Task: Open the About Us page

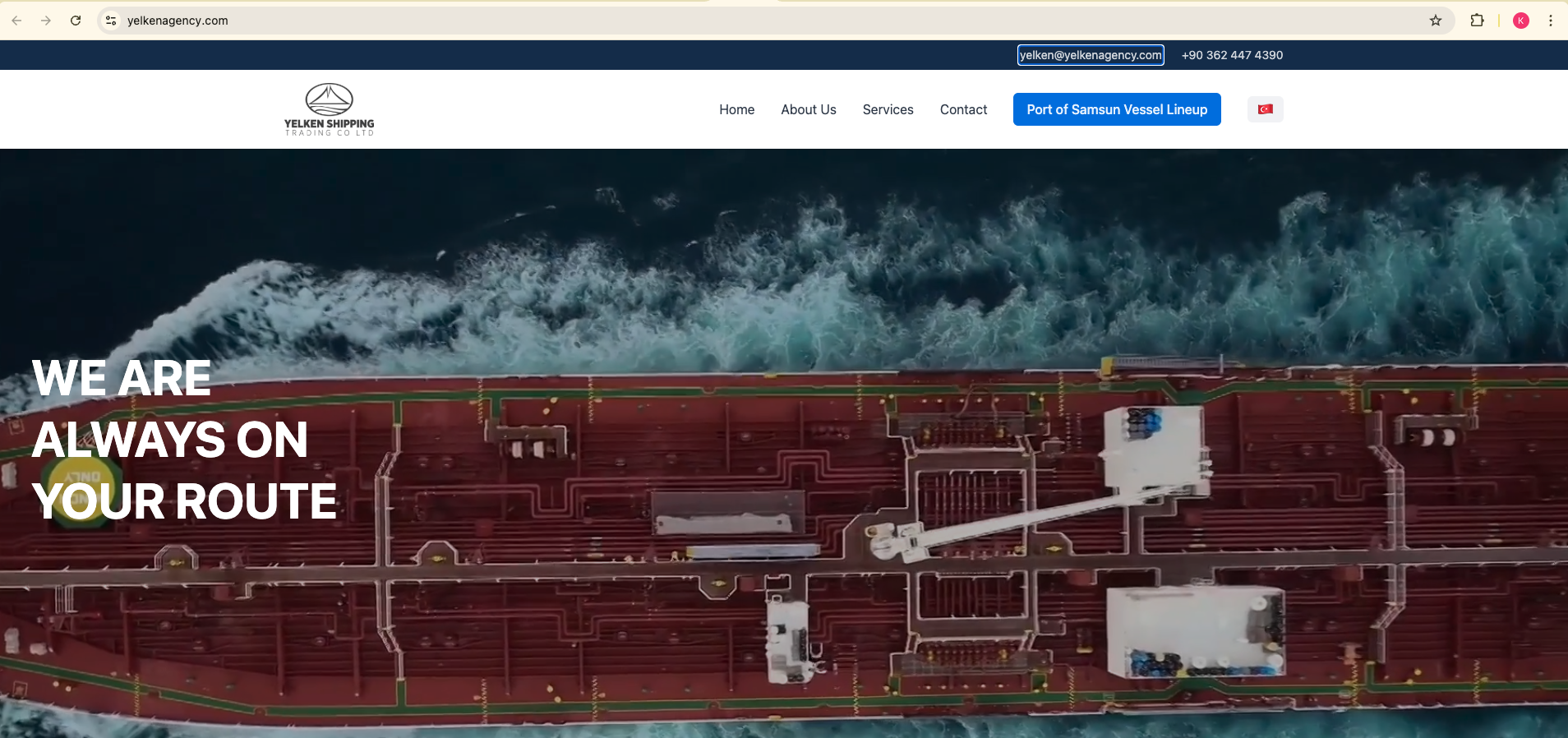Action: point(809,109)
